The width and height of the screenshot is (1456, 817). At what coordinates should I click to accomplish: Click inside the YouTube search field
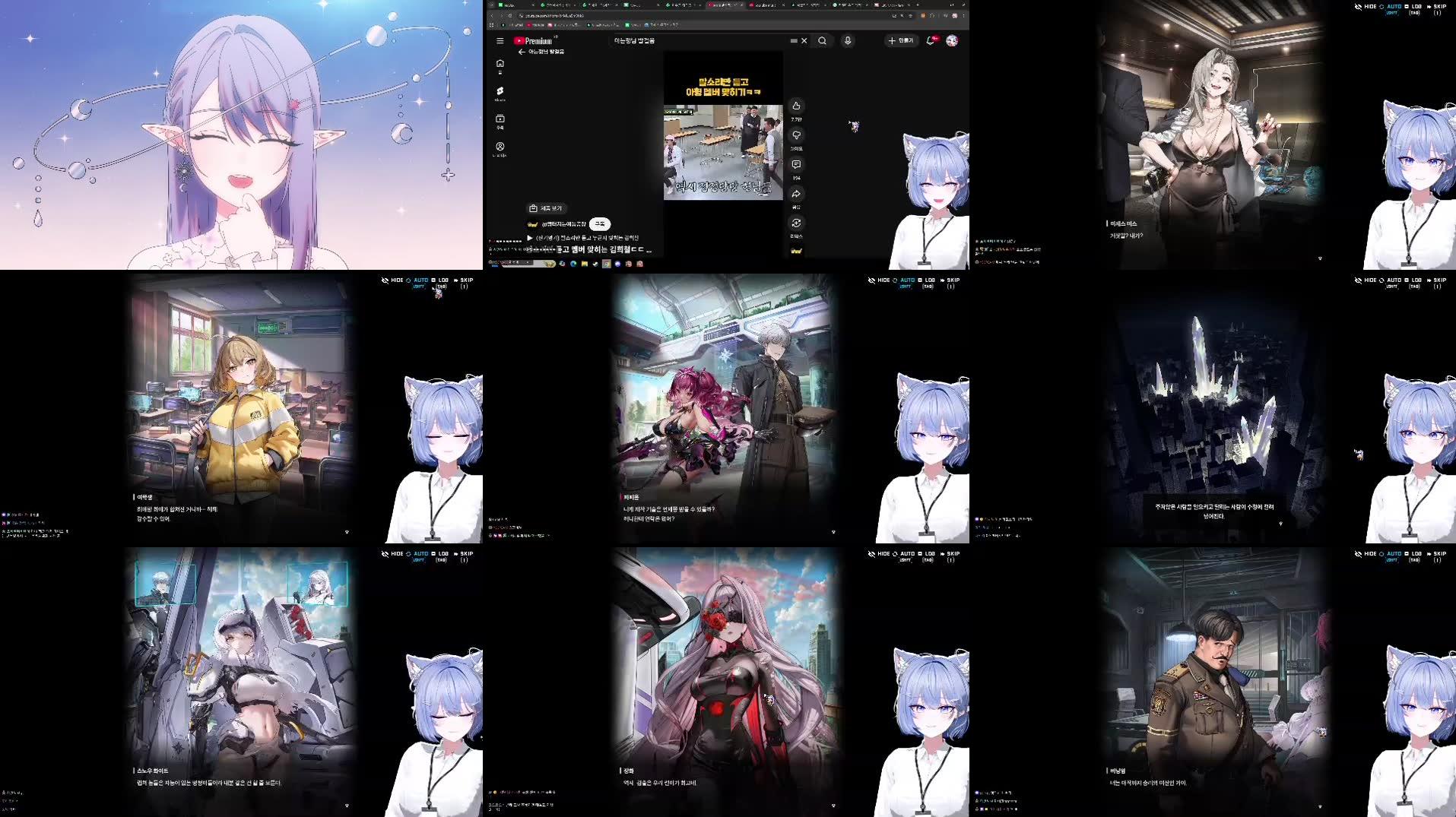699,41
